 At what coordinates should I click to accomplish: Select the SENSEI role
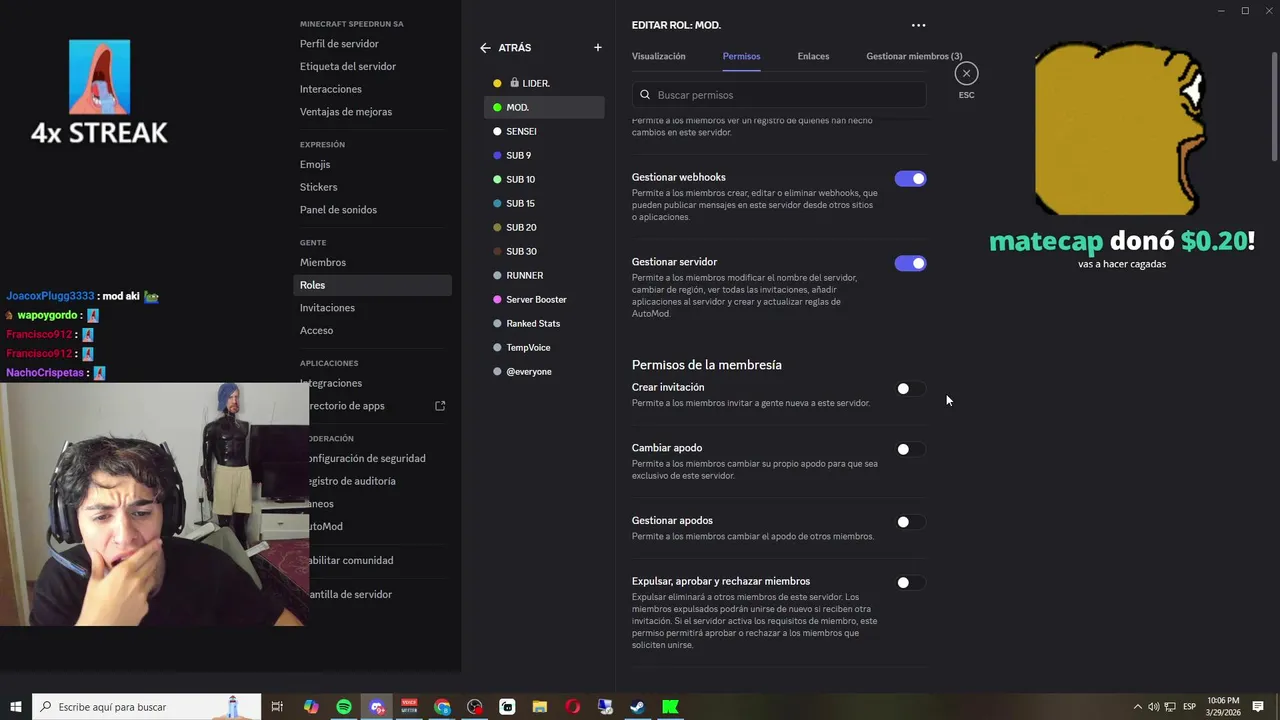(x=544, y=131)
